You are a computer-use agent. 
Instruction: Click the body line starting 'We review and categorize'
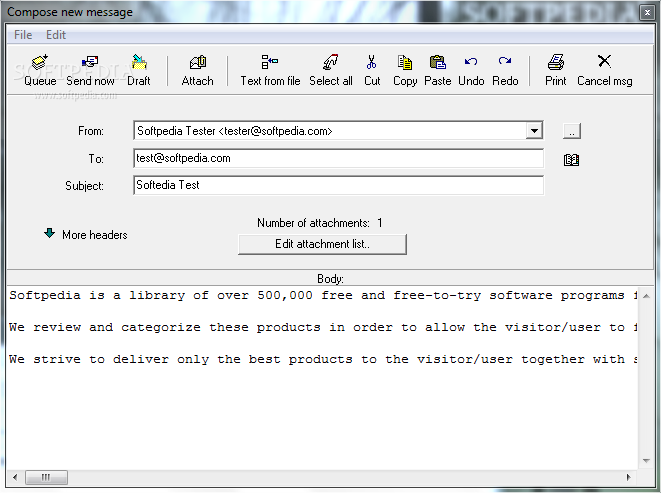click(322, 327)
